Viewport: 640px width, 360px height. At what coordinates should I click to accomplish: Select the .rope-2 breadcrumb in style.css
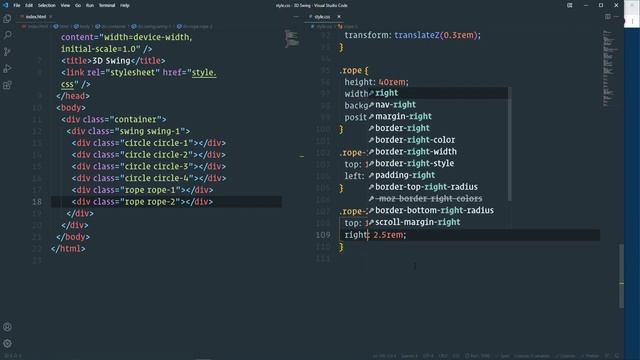click(x=348, y=27)
